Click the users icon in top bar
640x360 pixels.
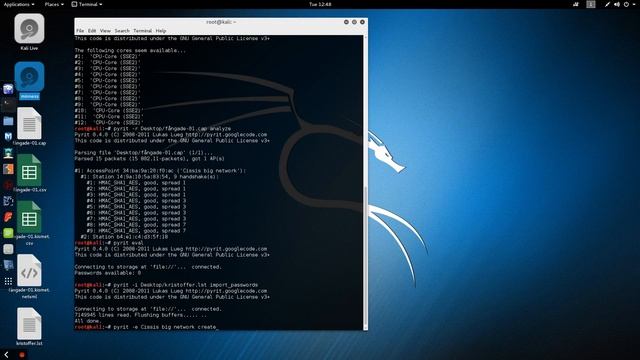tap(576, 4)
